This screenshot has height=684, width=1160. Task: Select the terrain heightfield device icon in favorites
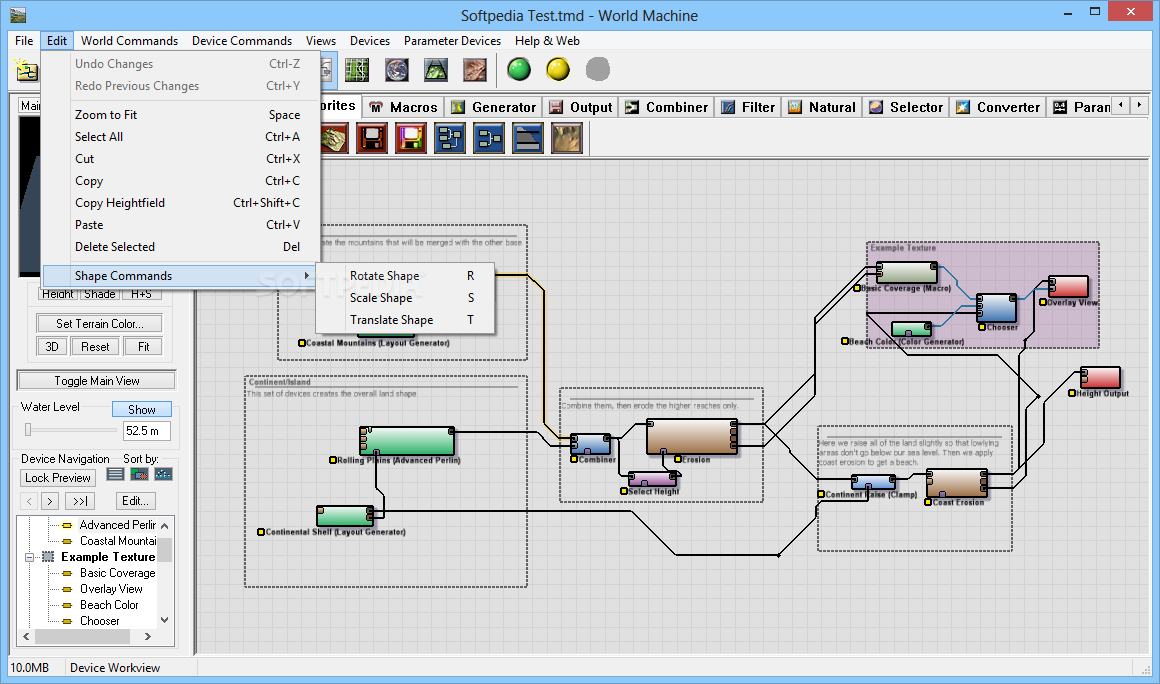point(334,138)
